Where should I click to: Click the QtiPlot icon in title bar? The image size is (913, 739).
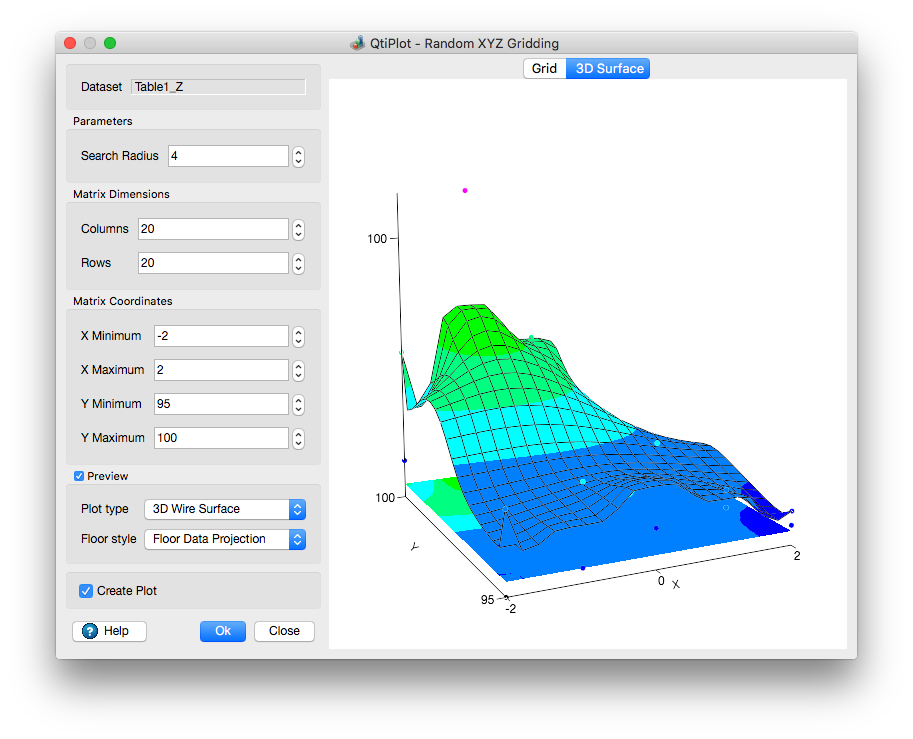point(357,43)
